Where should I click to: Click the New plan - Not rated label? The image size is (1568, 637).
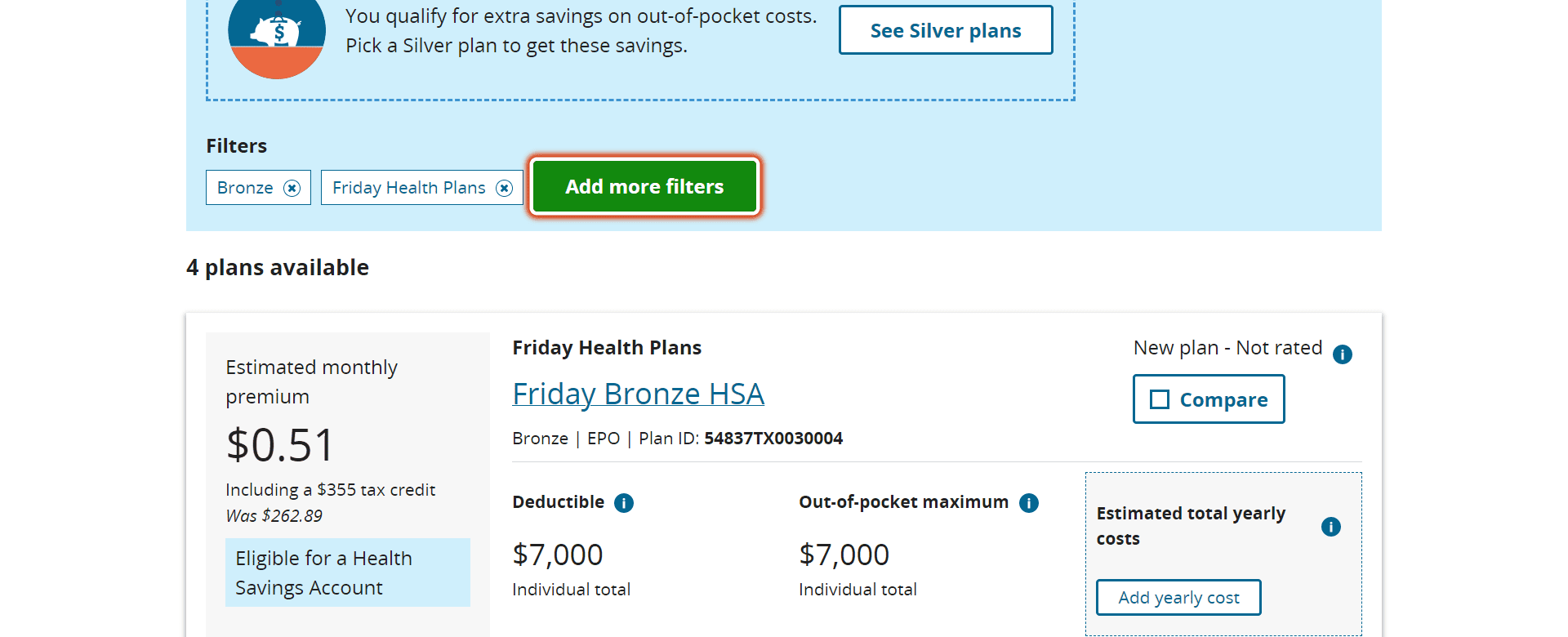click(1227, 348)
